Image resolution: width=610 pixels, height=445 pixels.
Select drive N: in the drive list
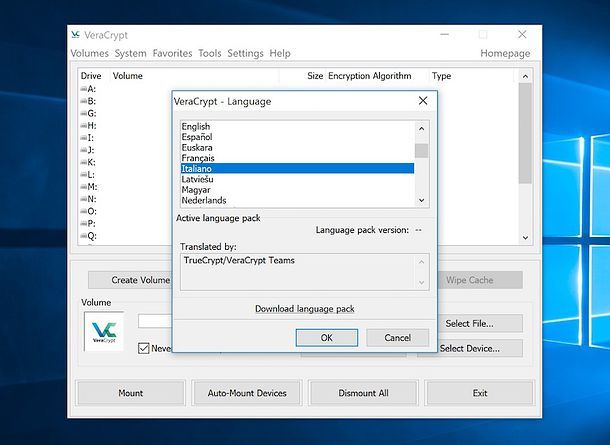point(88,199)
